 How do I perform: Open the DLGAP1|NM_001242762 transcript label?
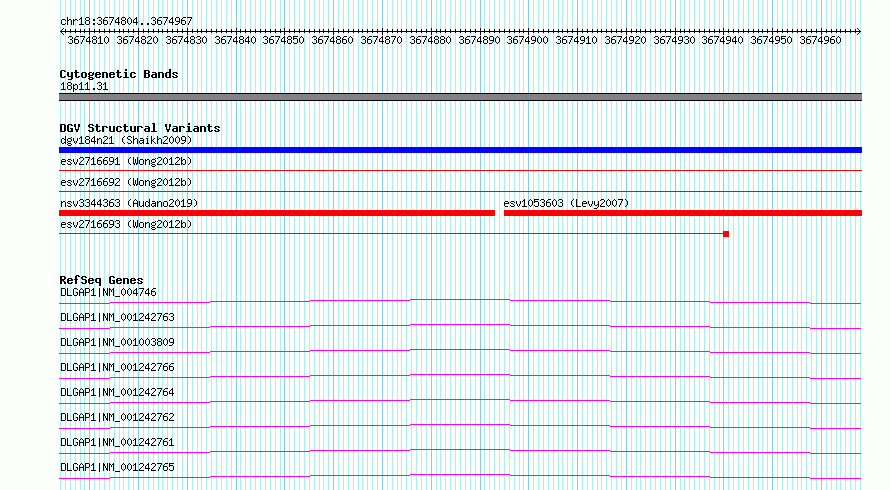[x=117, y=417]
